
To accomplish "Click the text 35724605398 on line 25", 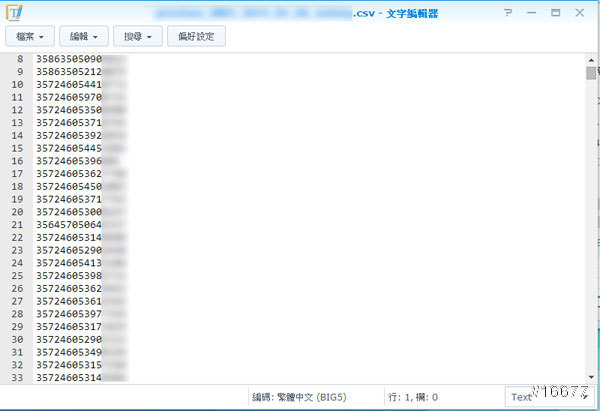I will [69, 276].
